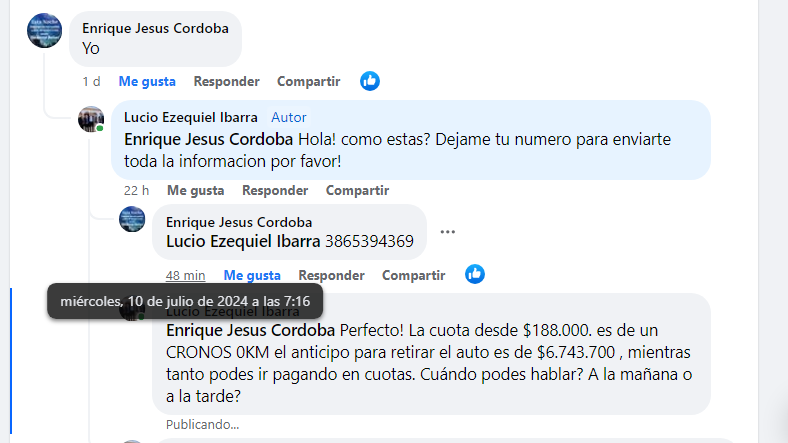Open the "Enrique Jesus Cordoba" author name on the top comment

click(156, 28)
